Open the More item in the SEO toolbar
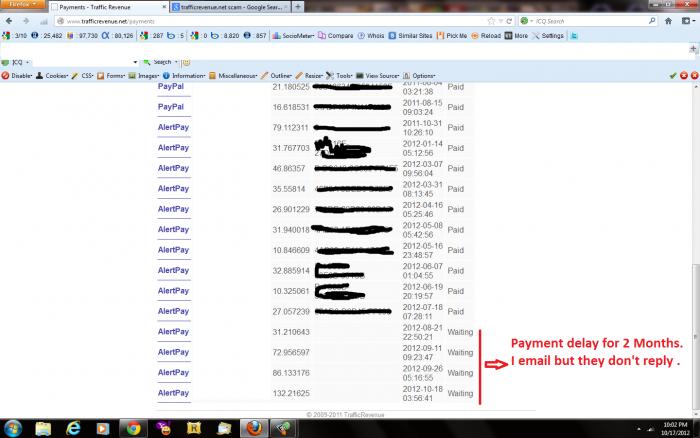The width and height of the screenshot is (700, 438). click(x=517, y=36)
